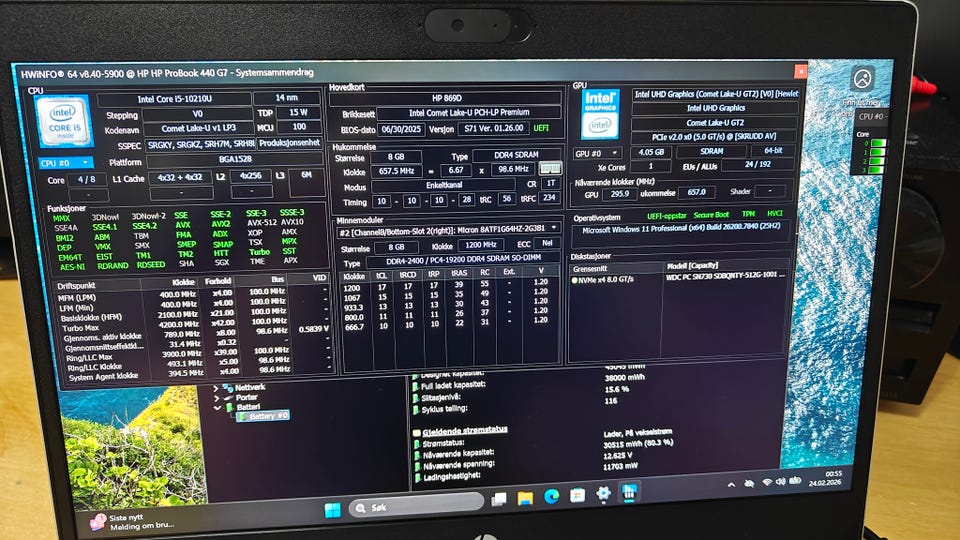Screen dimensions: 960x540
Task: Click the GPU memory size 4.05 GB
Action: coord(651,152)
